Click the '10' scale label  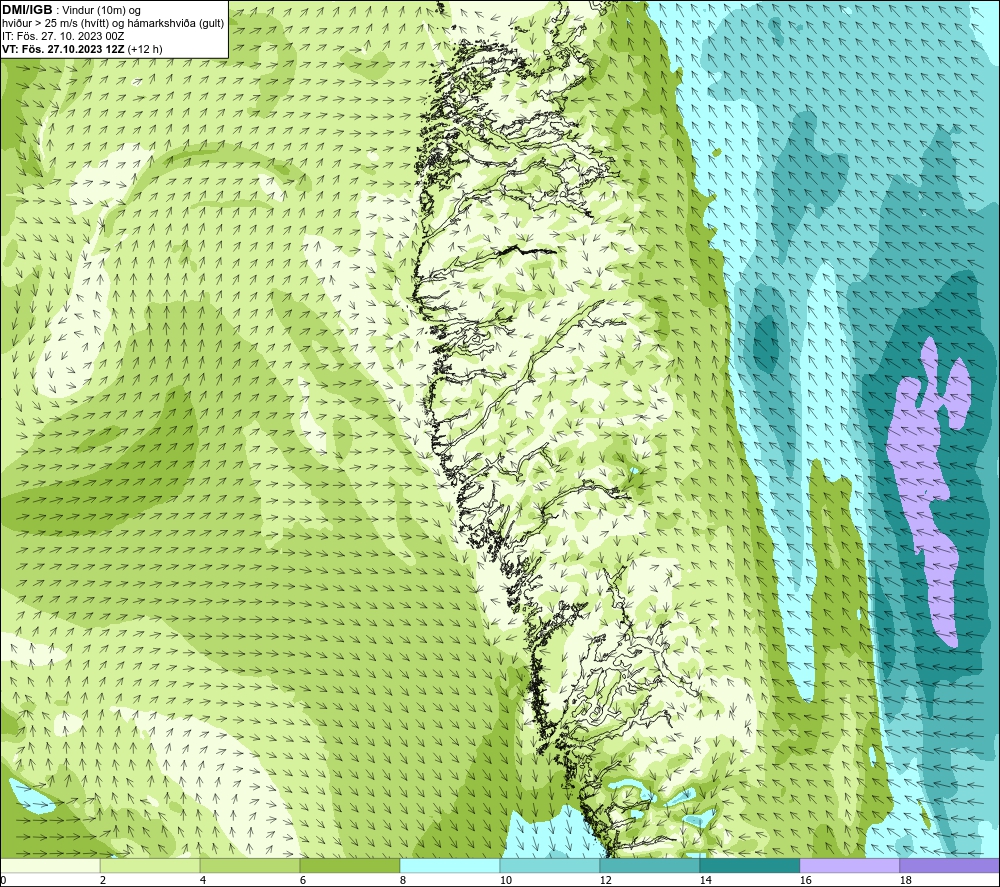(505, 881)
